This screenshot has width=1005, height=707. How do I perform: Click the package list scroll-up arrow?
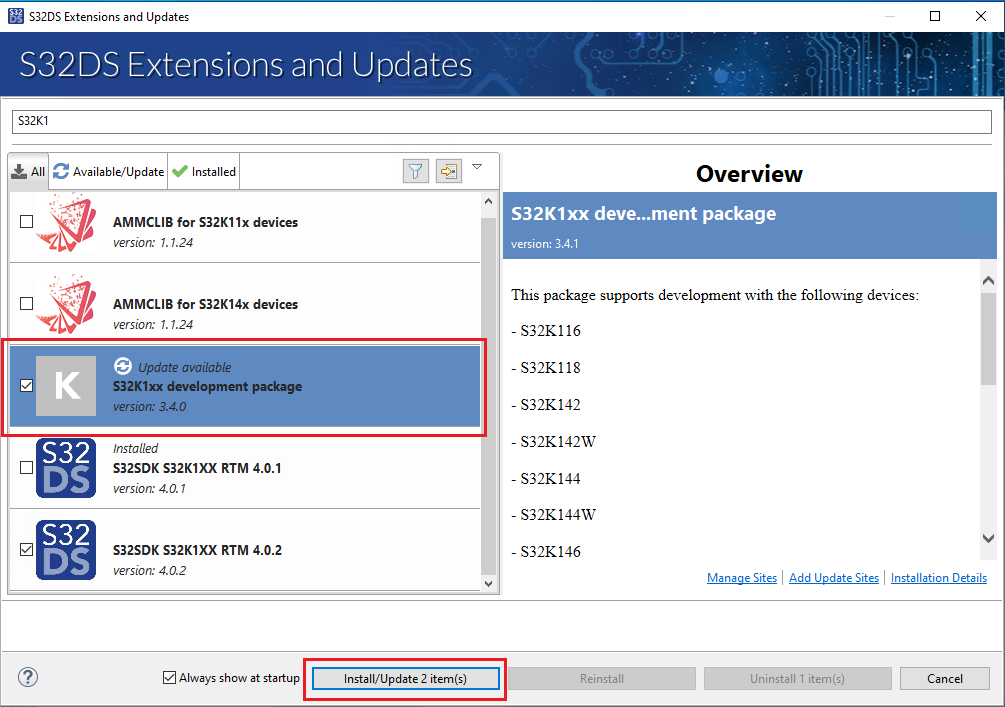pyautogui.click(x=489, y=199)
